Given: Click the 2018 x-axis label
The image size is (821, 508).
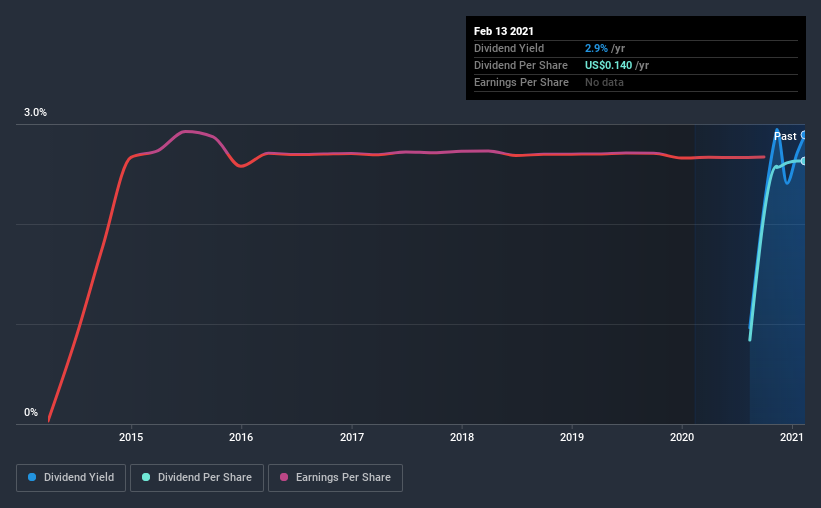Looking at the screenshot, I should [x=462, y=437].
